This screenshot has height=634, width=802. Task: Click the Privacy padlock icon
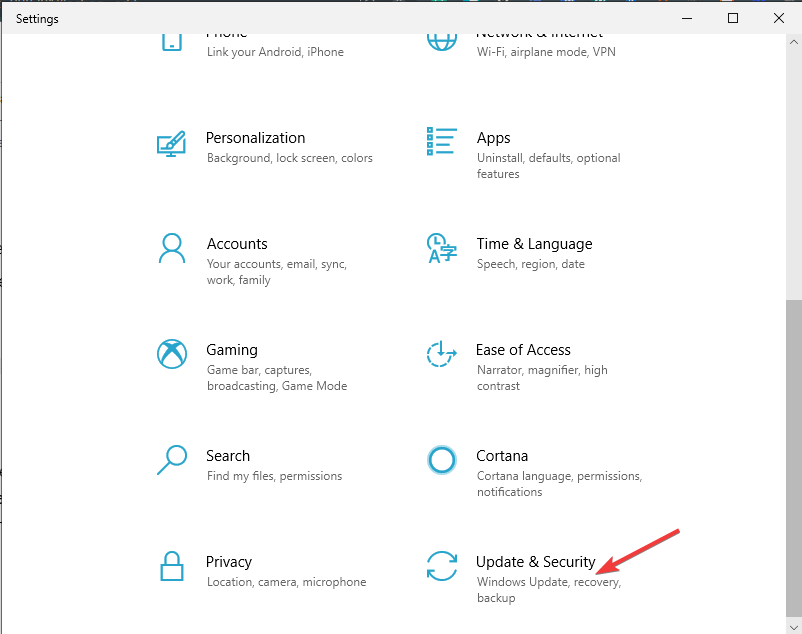pyautogui.click(x=172, y=566)
